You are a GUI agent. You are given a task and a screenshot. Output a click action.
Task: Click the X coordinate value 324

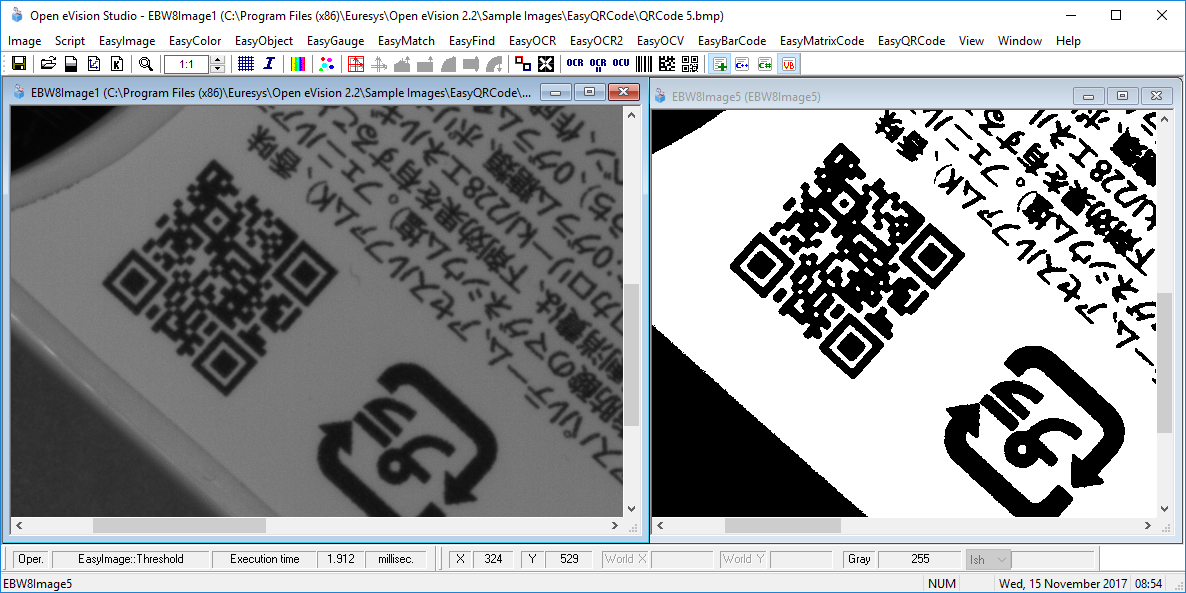(493, 559)
